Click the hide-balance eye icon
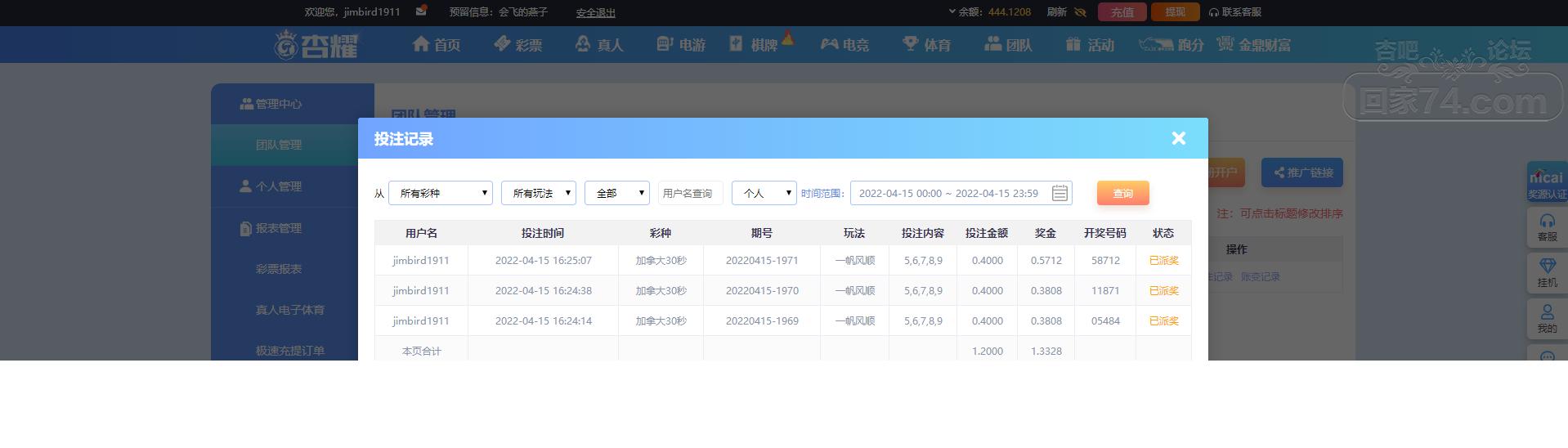 coord(1080,12)
